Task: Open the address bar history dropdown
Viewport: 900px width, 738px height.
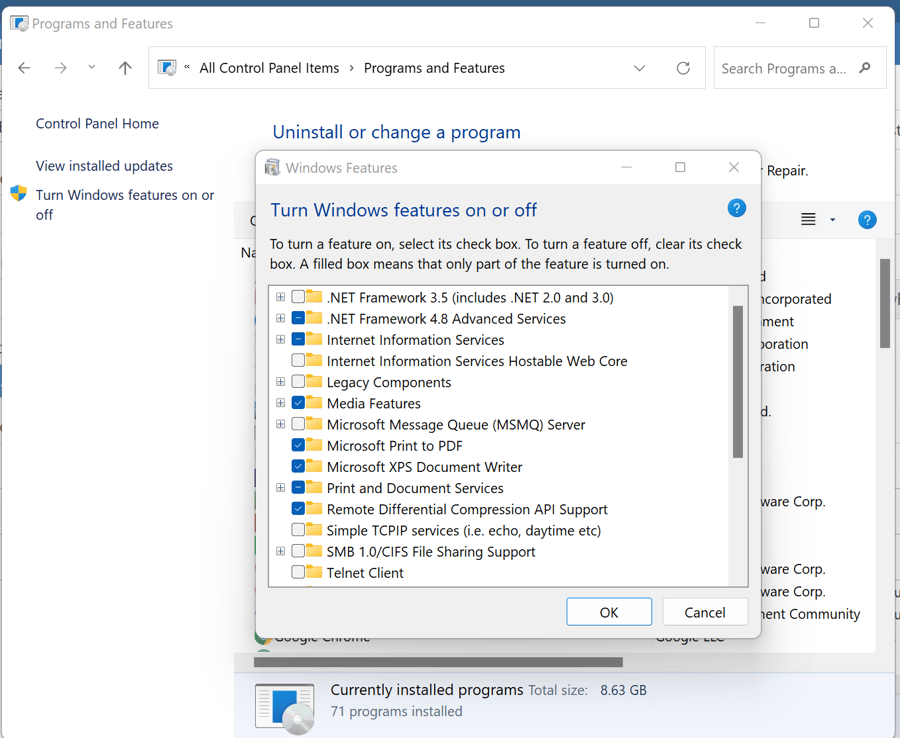Action: (x=639, y=68)
